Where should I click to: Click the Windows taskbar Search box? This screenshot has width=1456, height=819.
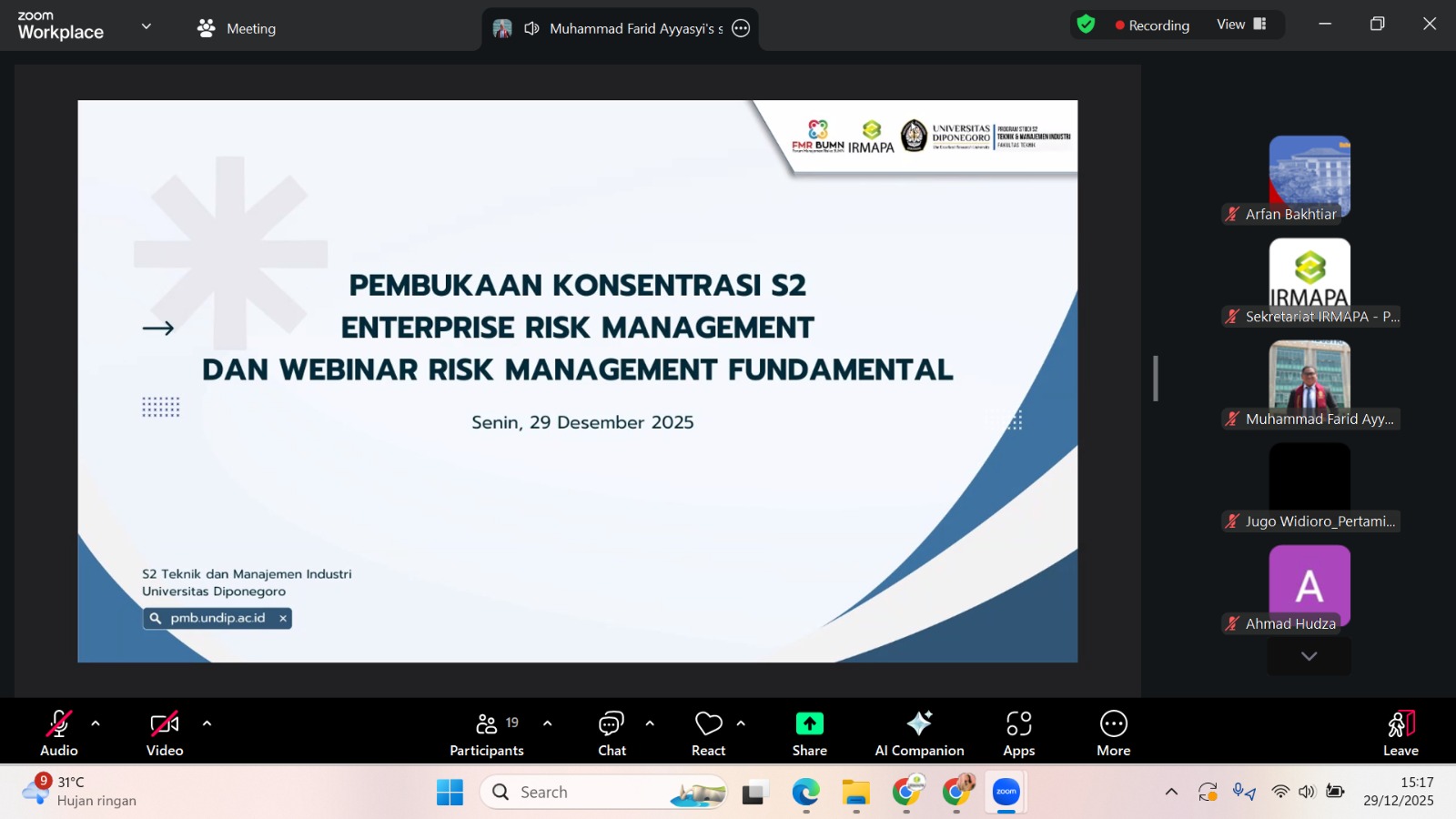tap(602, 792)
